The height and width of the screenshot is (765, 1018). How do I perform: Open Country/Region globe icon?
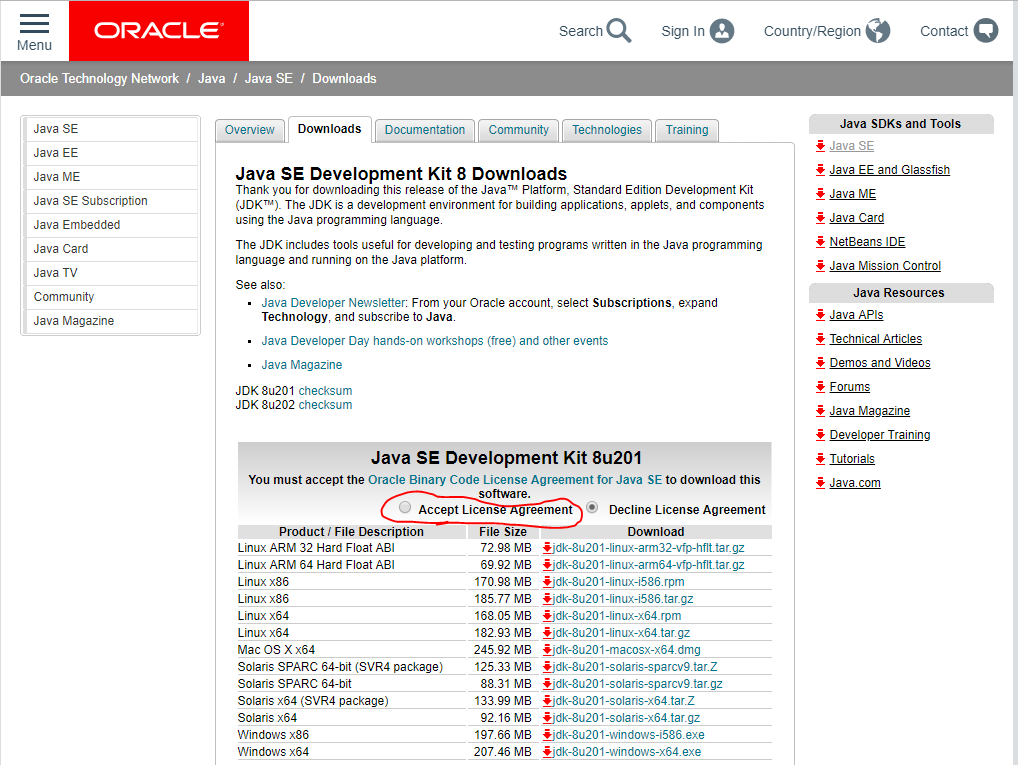coord(878,31)
